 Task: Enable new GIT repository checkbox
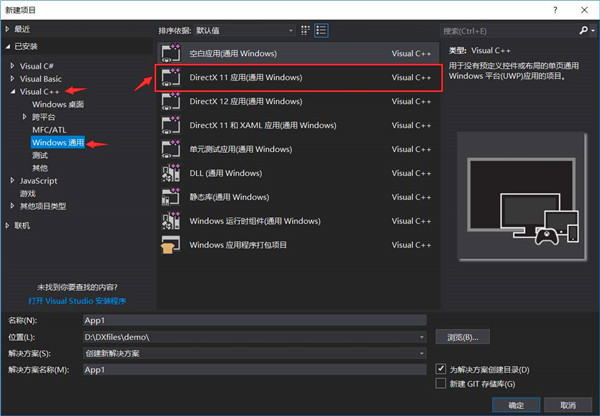pos(441,383)
